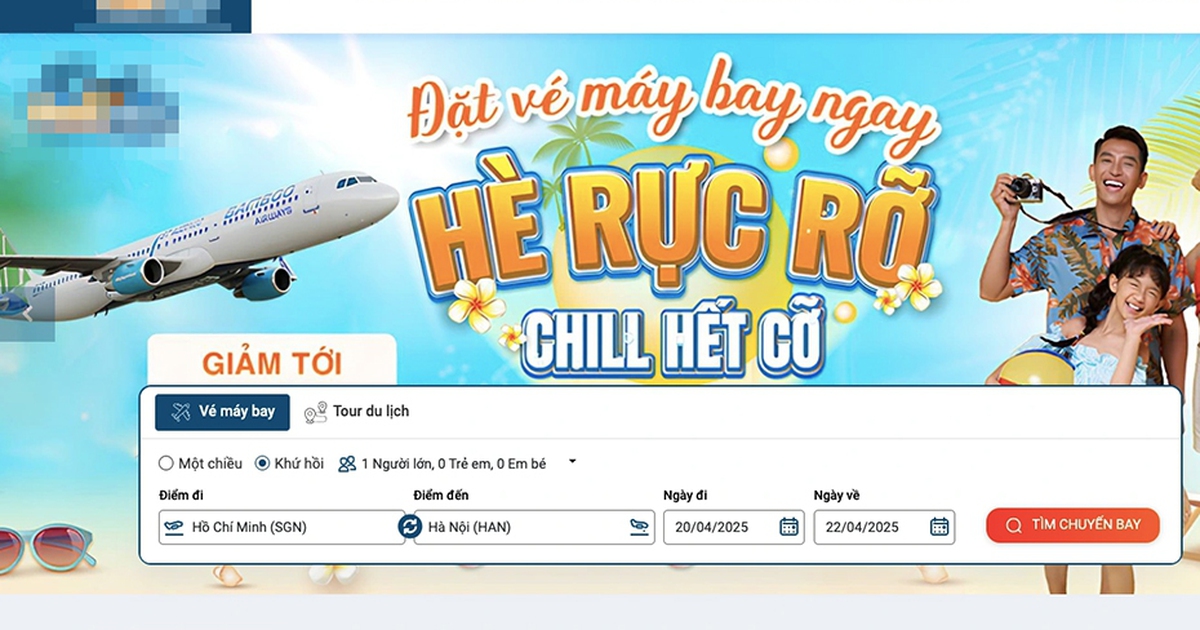Click departure date 20/04/2025 field
The height and width of the screenshot is (630, 1200).
734,527
